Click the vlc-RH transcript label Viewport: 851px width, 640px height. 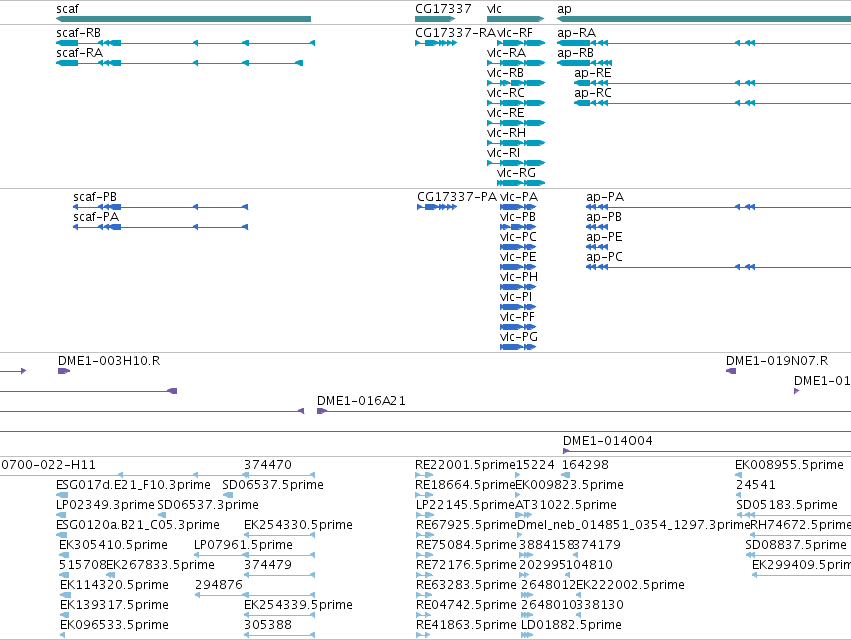point(506,133)
